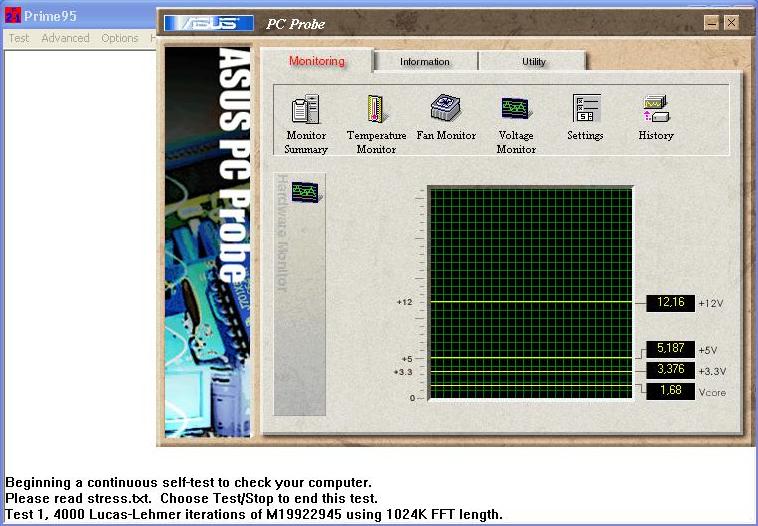This screenshot has height=526, width=758.
Task: Open the Monitor Summary icon
Action: point(306,109)
